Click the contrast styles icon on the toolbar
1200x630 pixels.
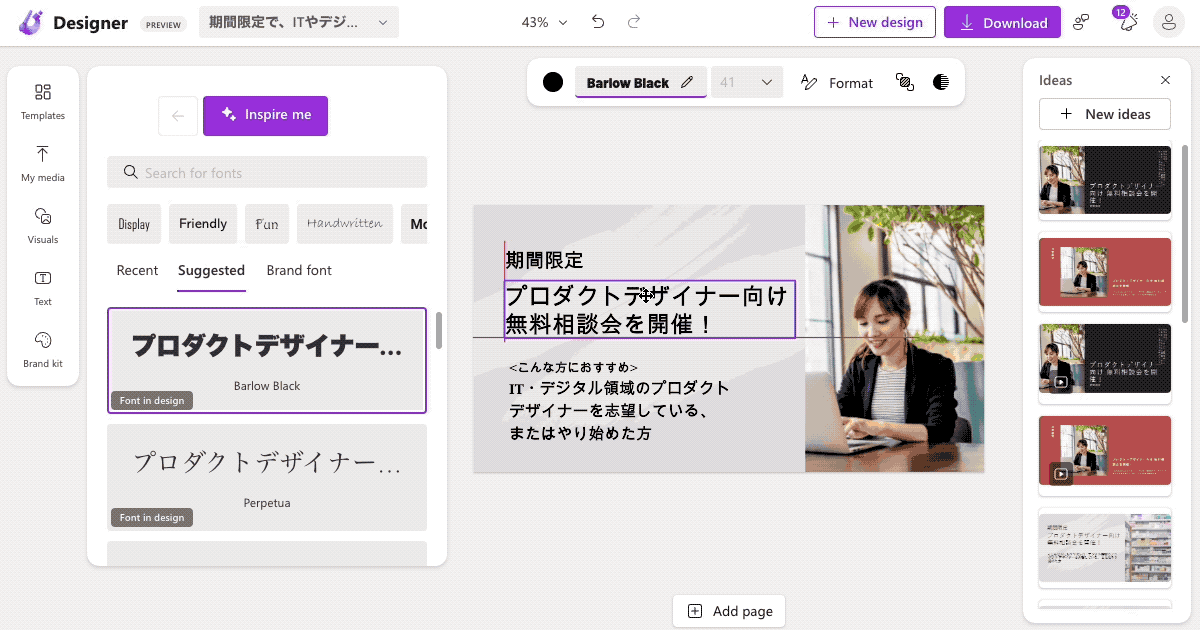click(x=940, y=82)
